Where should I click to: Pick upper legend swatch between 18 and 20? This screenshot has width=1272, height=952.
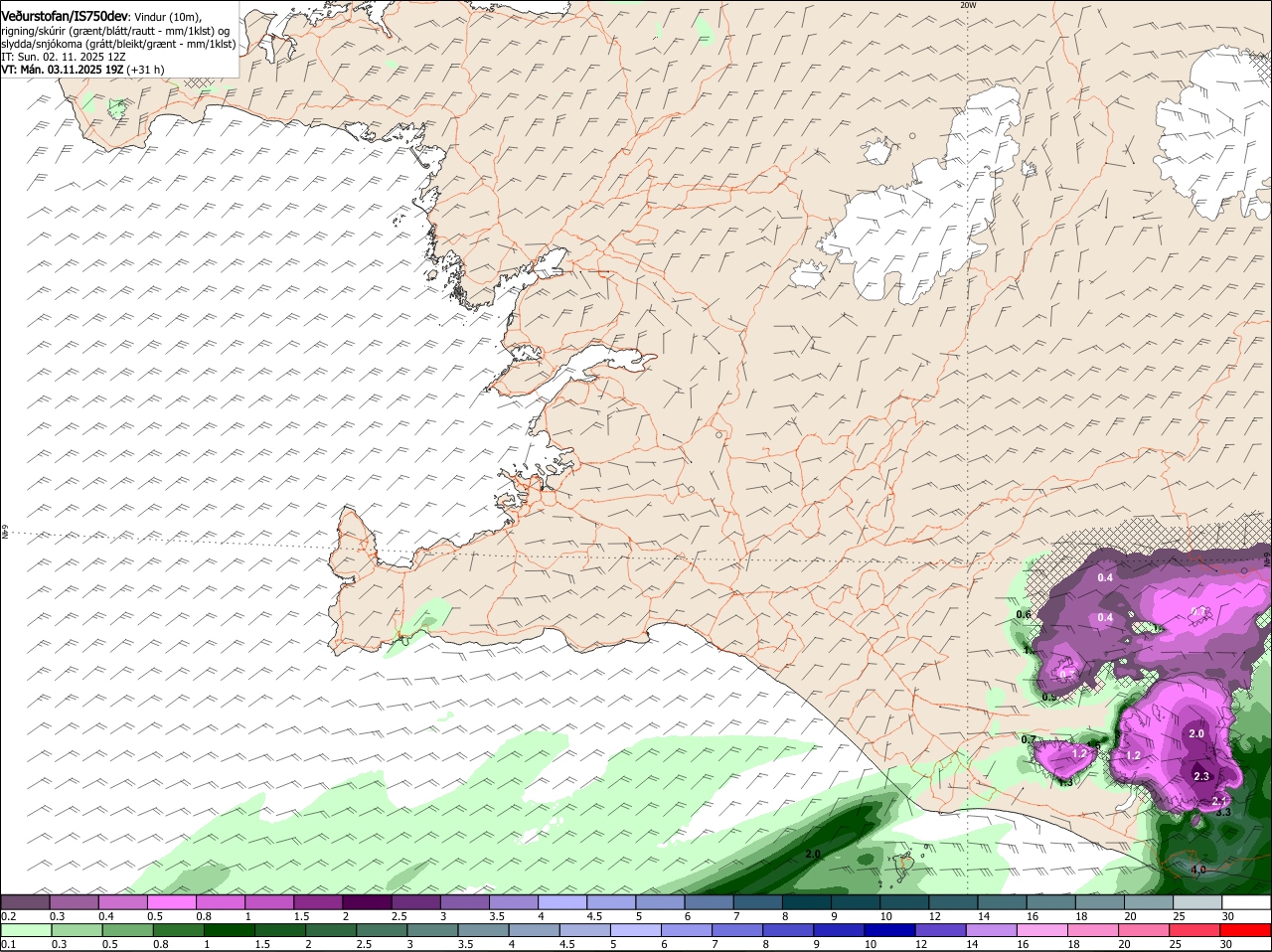click(1100, 902)
